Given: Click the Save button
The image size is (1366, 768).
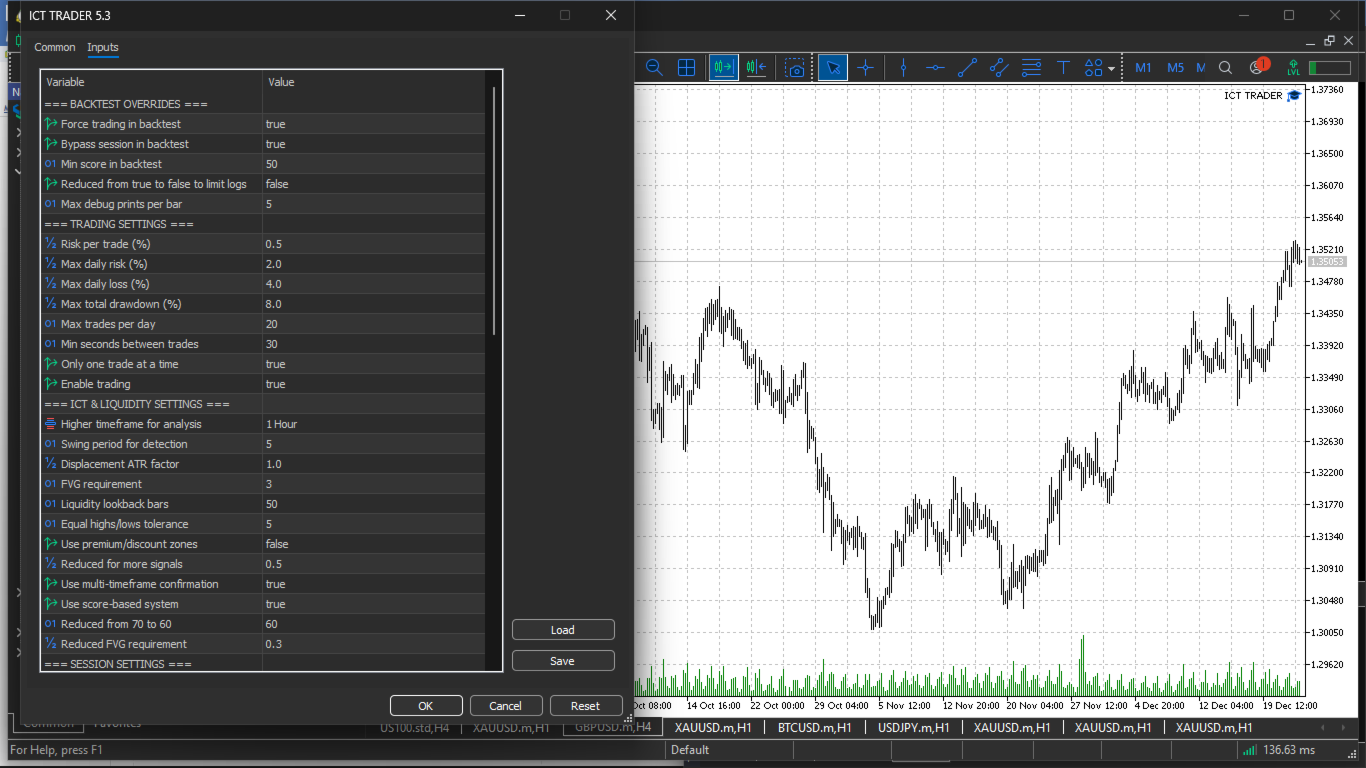Looking at the screenshot, I should [x=563, y=661].
